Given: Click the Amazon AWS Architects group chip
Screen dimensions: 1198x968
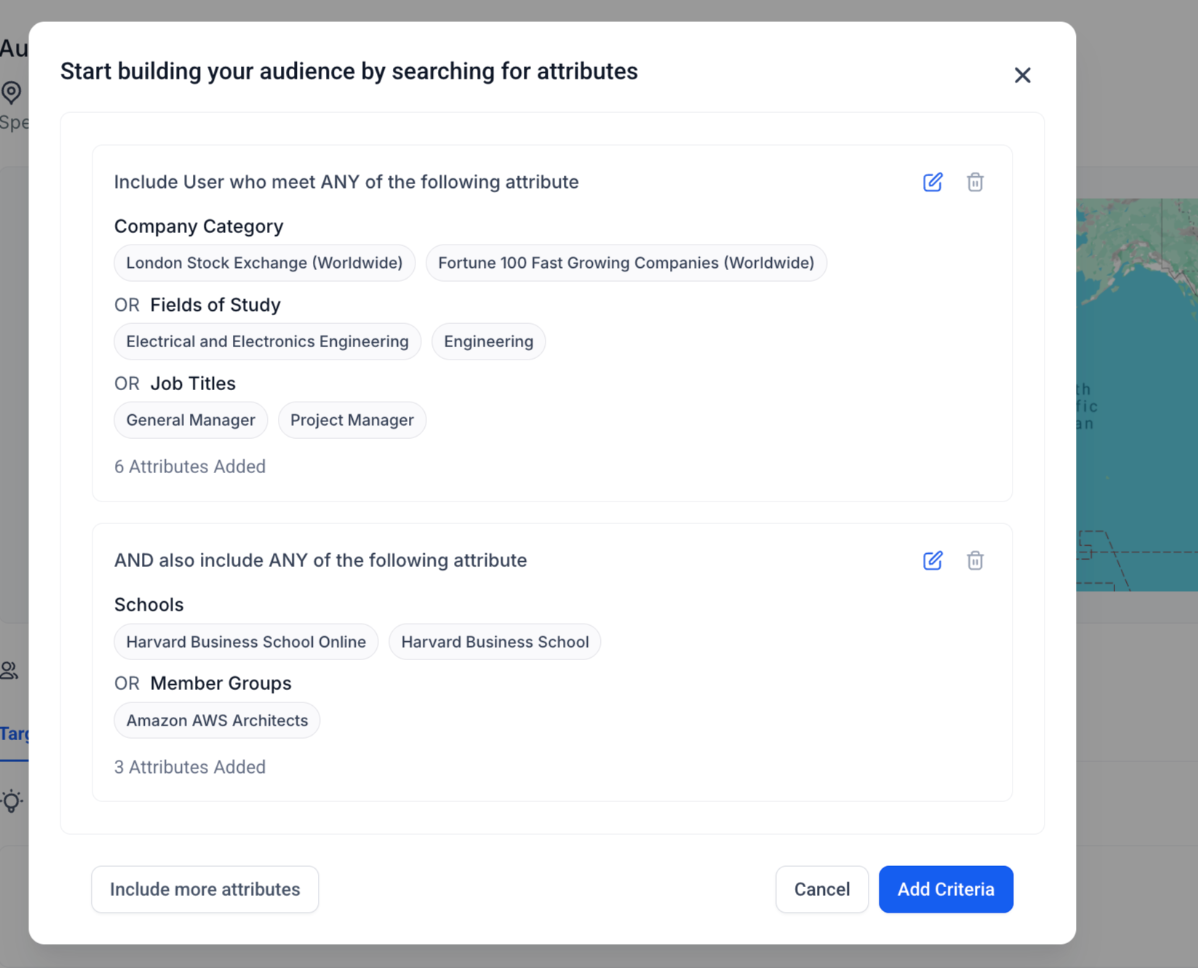Looking at the screenshot, I should tap(217, 720).
